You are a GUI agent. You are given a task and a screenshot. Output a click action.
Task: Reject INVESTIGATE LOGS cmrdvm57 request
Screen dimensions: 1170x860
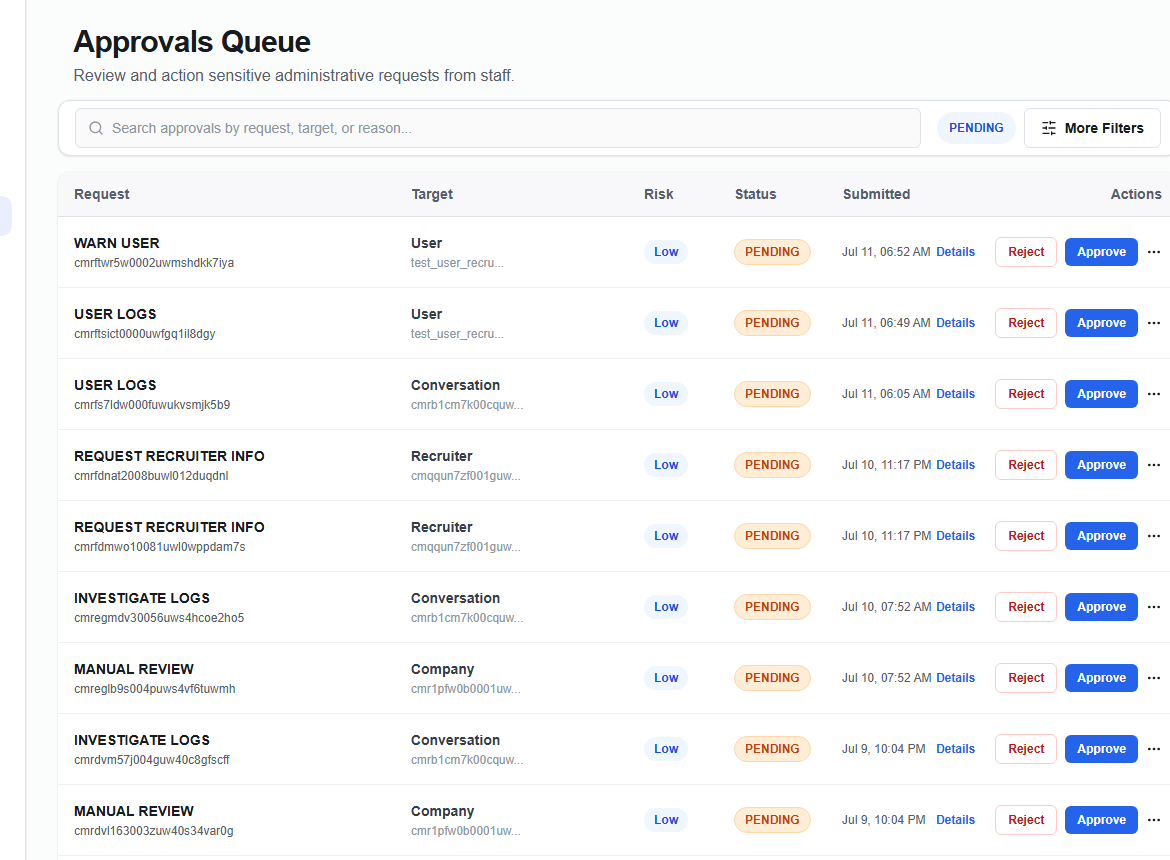(x=1026, y=749)
